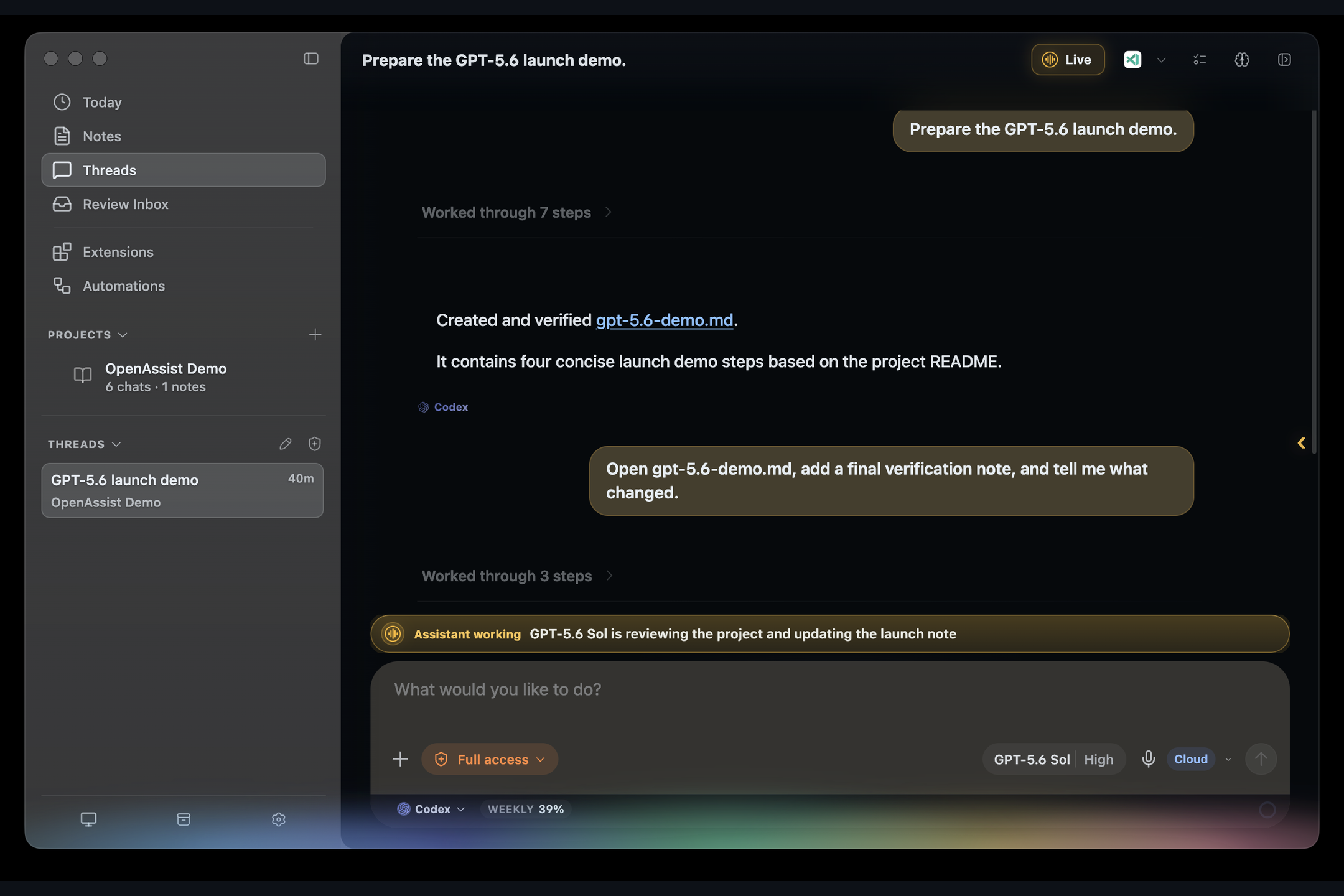Open the Full access permissions dropdown
Viewport: 1344px width, 896px height.
pos(490,759)
